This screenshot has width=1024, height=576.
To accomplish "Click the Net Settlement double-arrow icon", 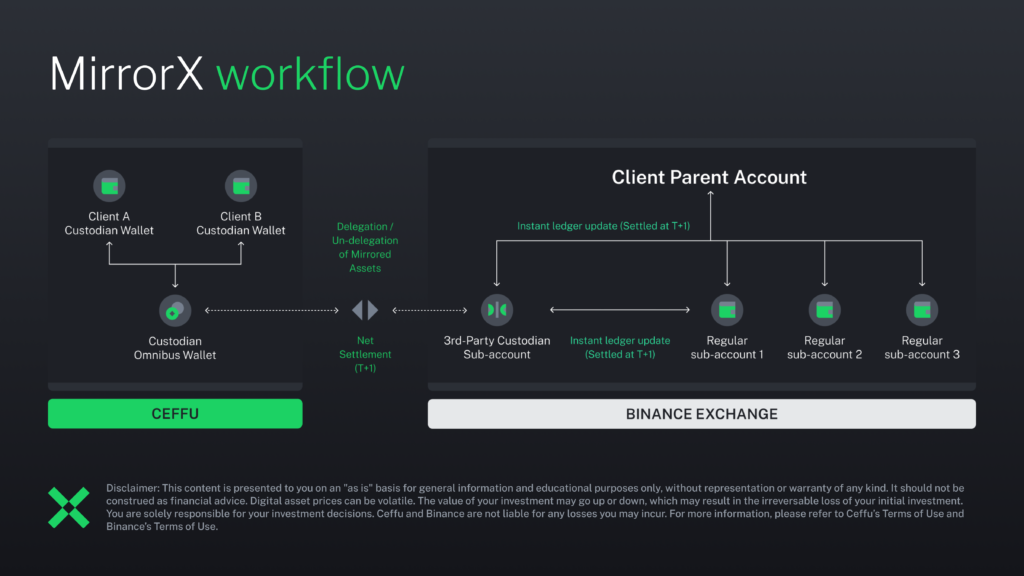I will click(365, 310).
